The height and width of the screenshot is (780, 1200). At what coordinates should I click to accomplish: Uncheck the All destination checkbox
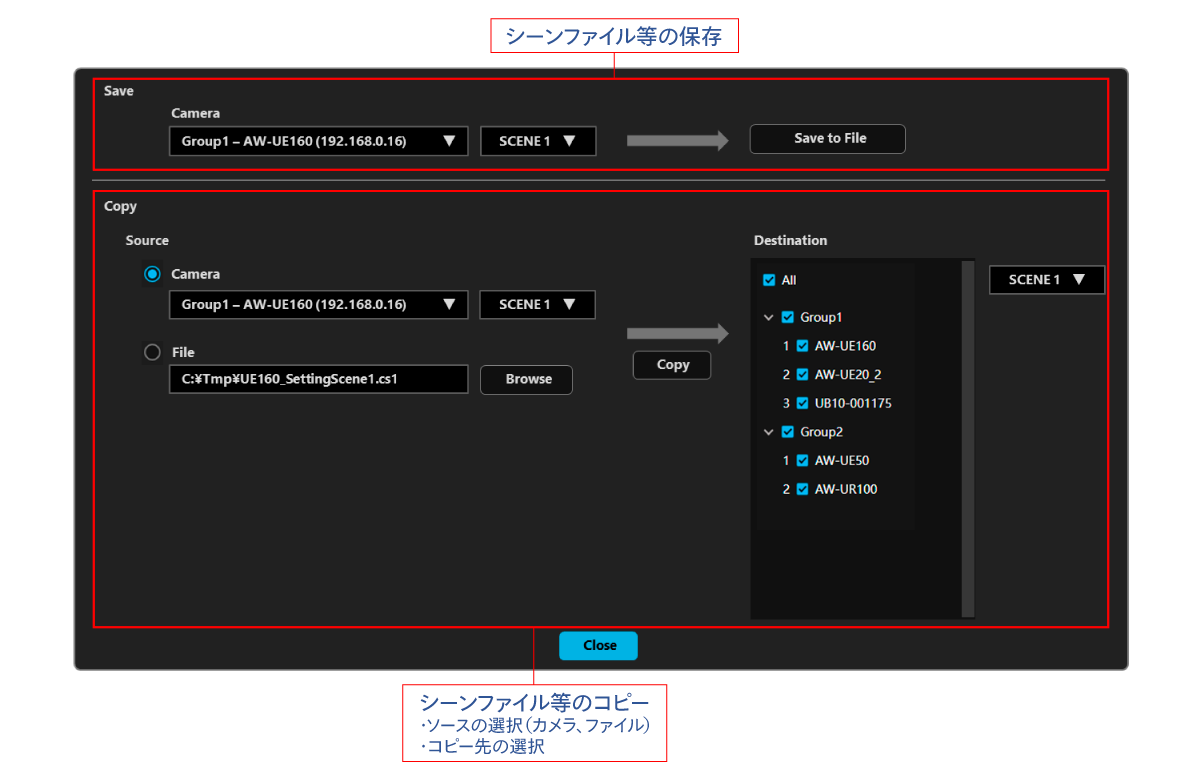tap(769, 281)
